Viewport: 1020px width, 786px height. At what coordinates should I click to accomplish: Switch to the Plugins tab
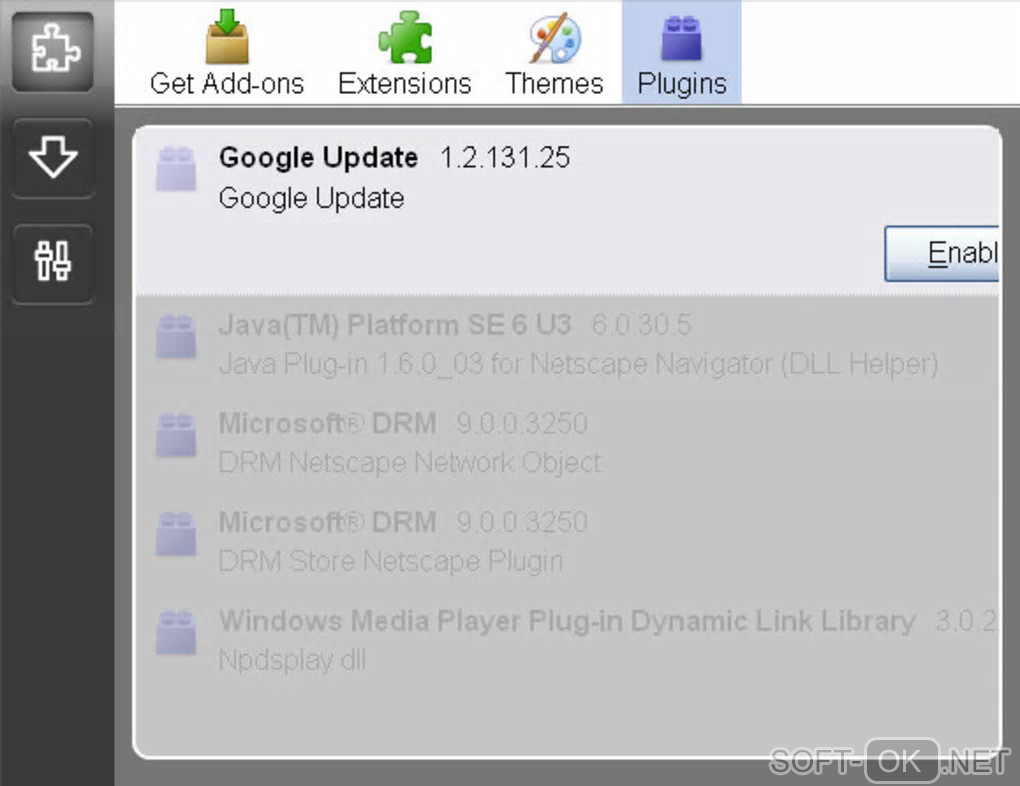point(682,52)
